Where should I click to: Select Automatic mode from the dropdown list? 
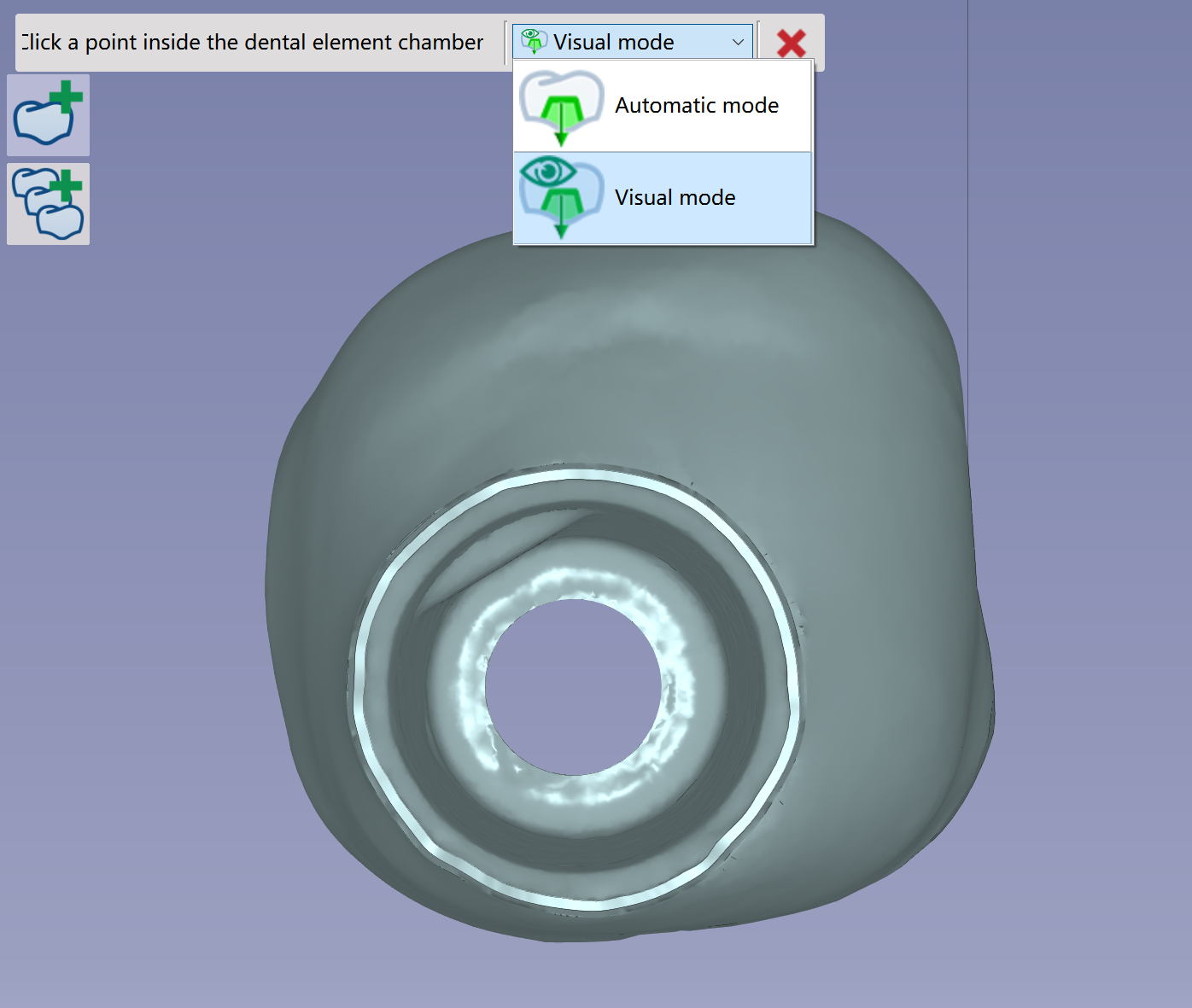pos(662,106)
